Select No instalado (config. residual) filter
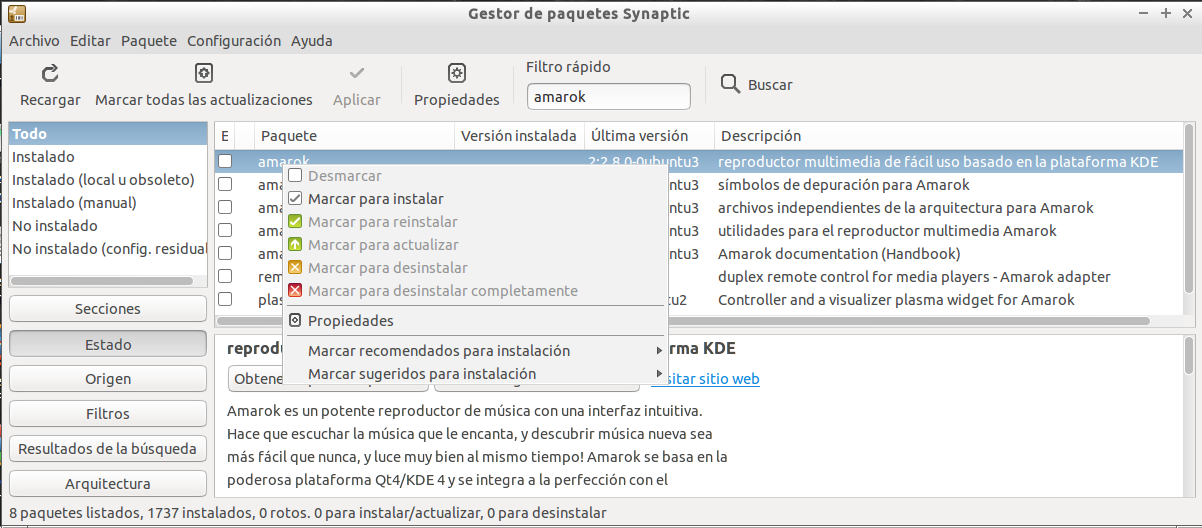Image resolution: width=1202 pixels, height=528 pixels. pyautogui.click(x=108, y=249)
